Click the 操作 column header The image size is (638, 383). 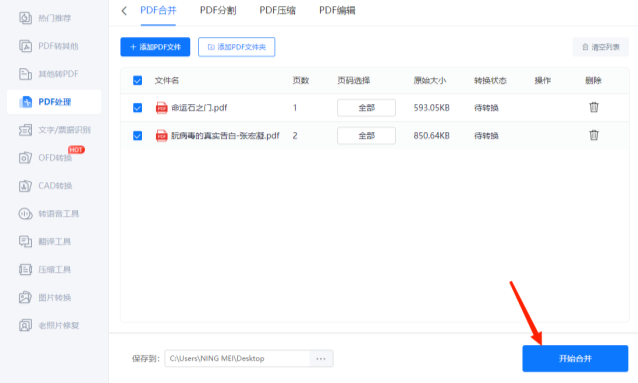tap(542, 81)
